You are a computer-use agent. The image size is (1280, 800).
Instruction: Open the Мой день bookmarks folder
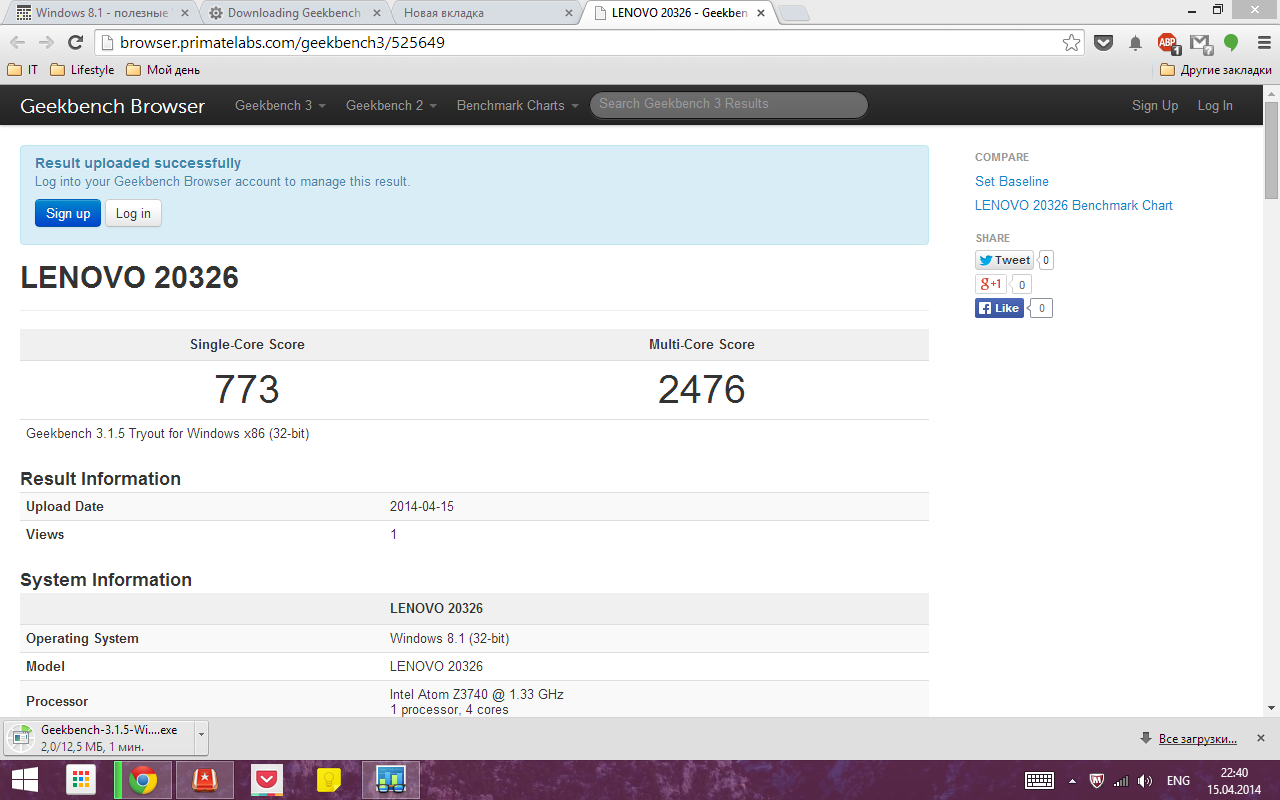click(163, 70)
